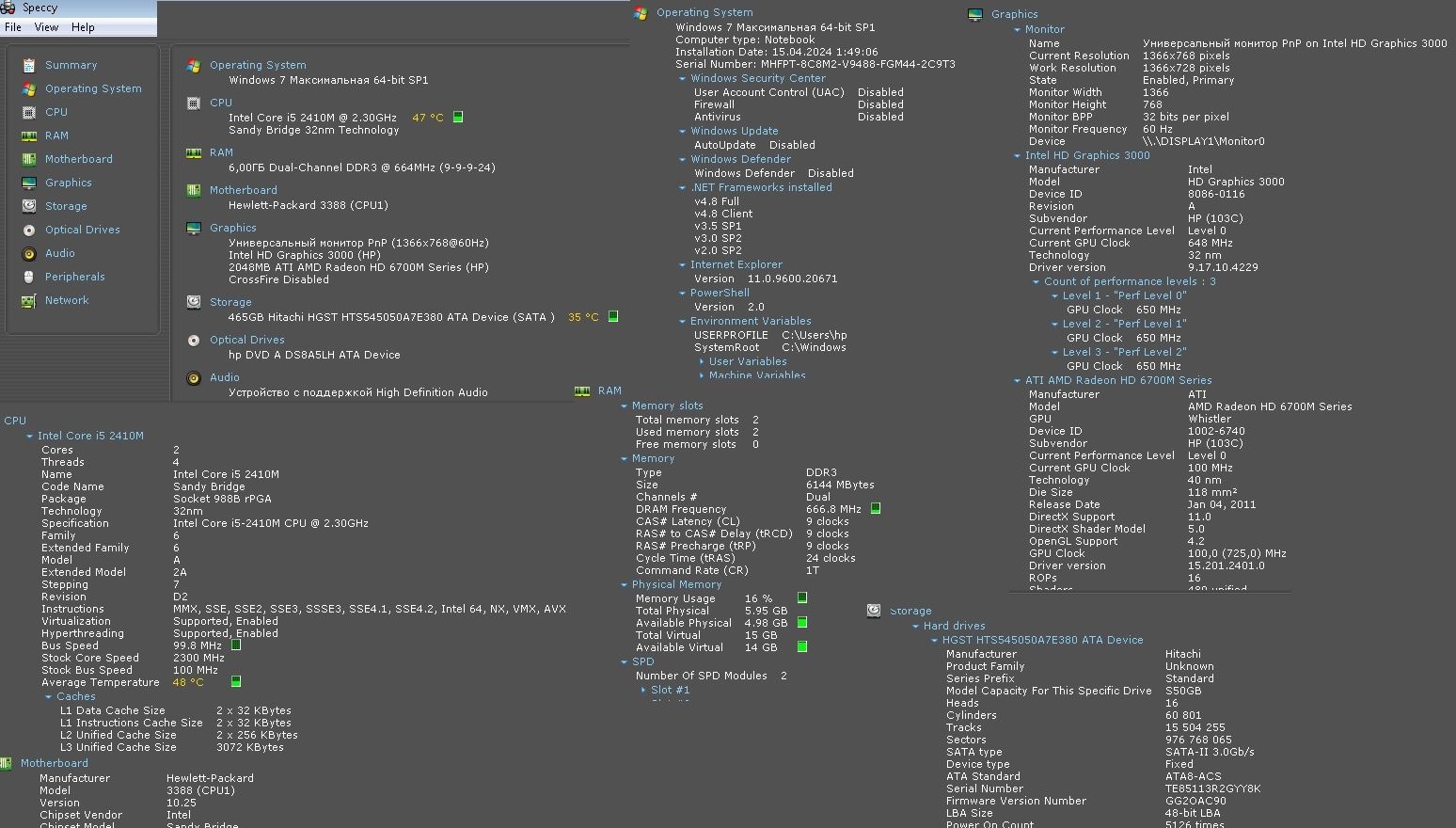Select the Serial Number TE85113R2GYY8K value
This screenshot has width=1456, height=828.
point(1212,788)
